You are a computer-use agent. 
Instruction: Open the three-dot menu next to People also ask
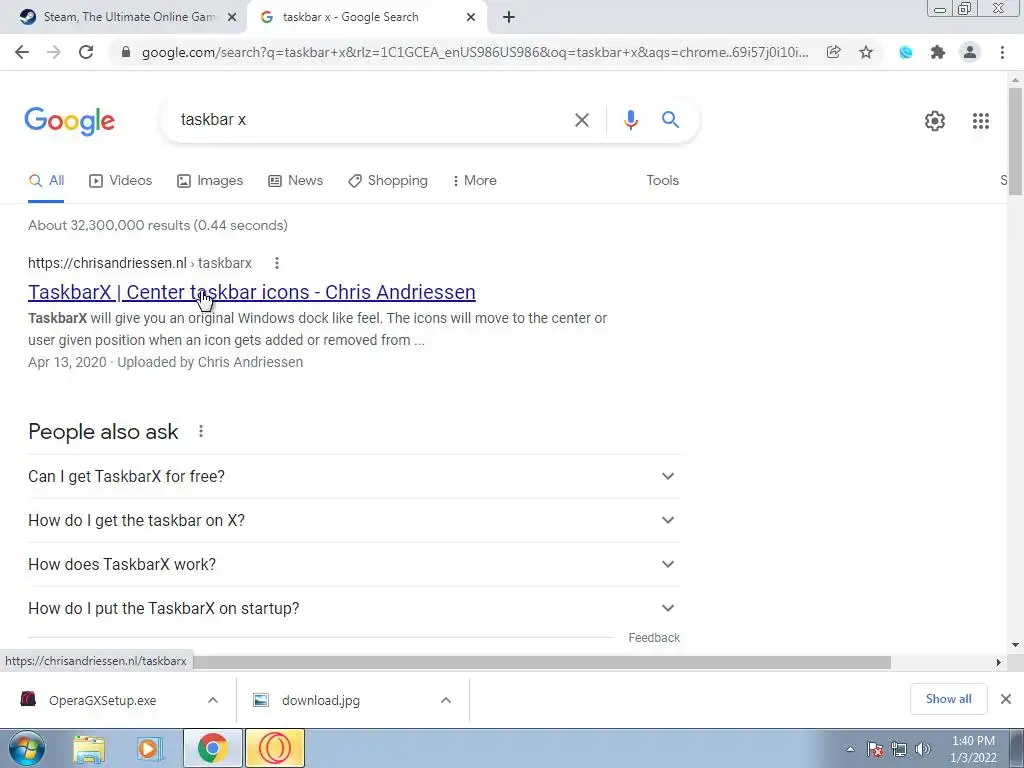(201, 431)
